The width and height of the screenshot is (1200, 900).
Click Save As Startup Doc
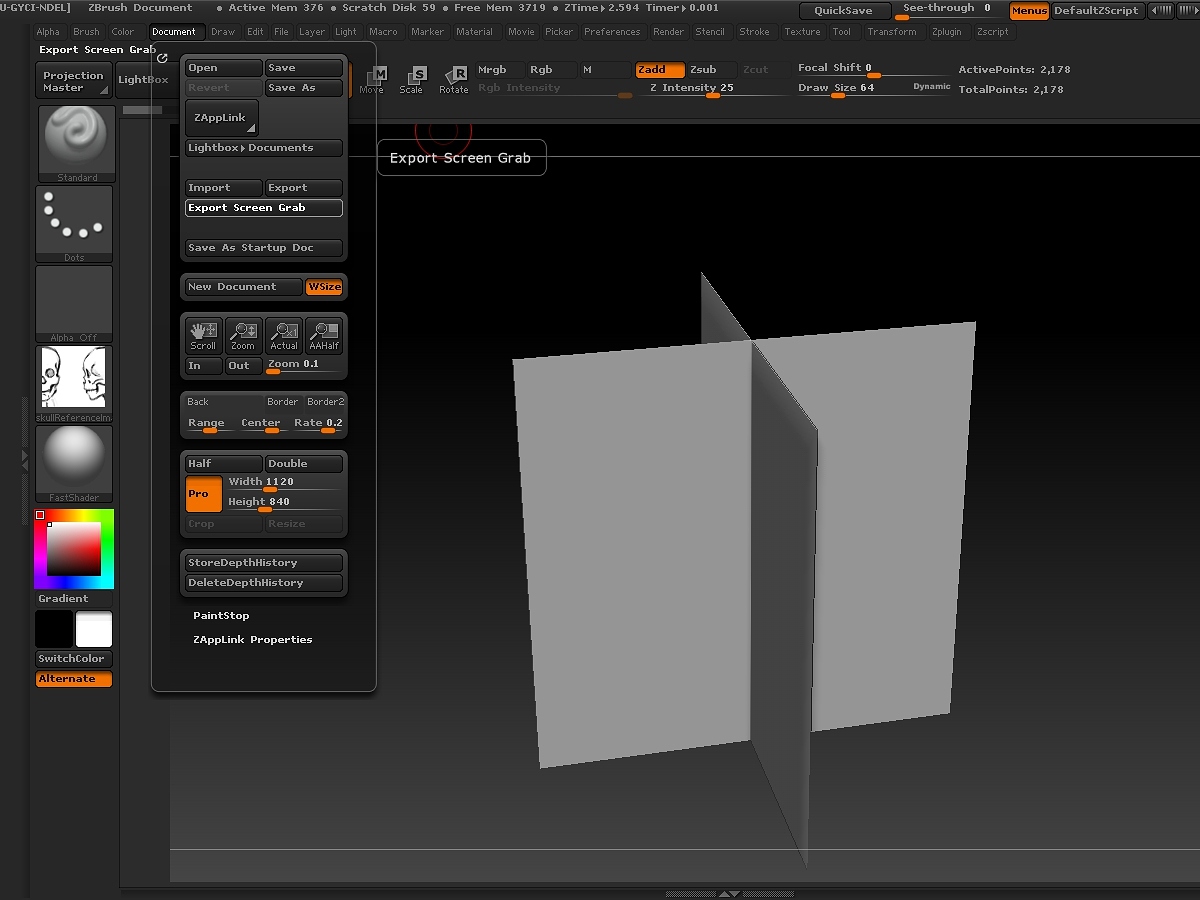[x=264, y=248]
